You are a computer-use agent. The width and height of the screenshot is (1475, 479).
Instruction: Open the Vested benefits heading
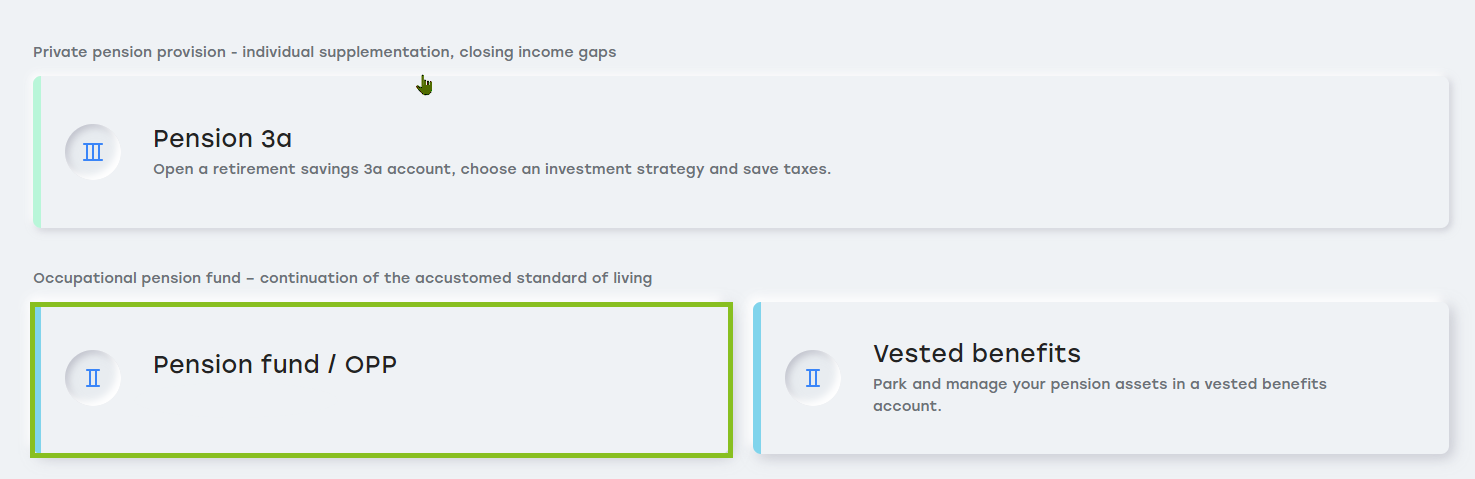(x=976, y=353)
